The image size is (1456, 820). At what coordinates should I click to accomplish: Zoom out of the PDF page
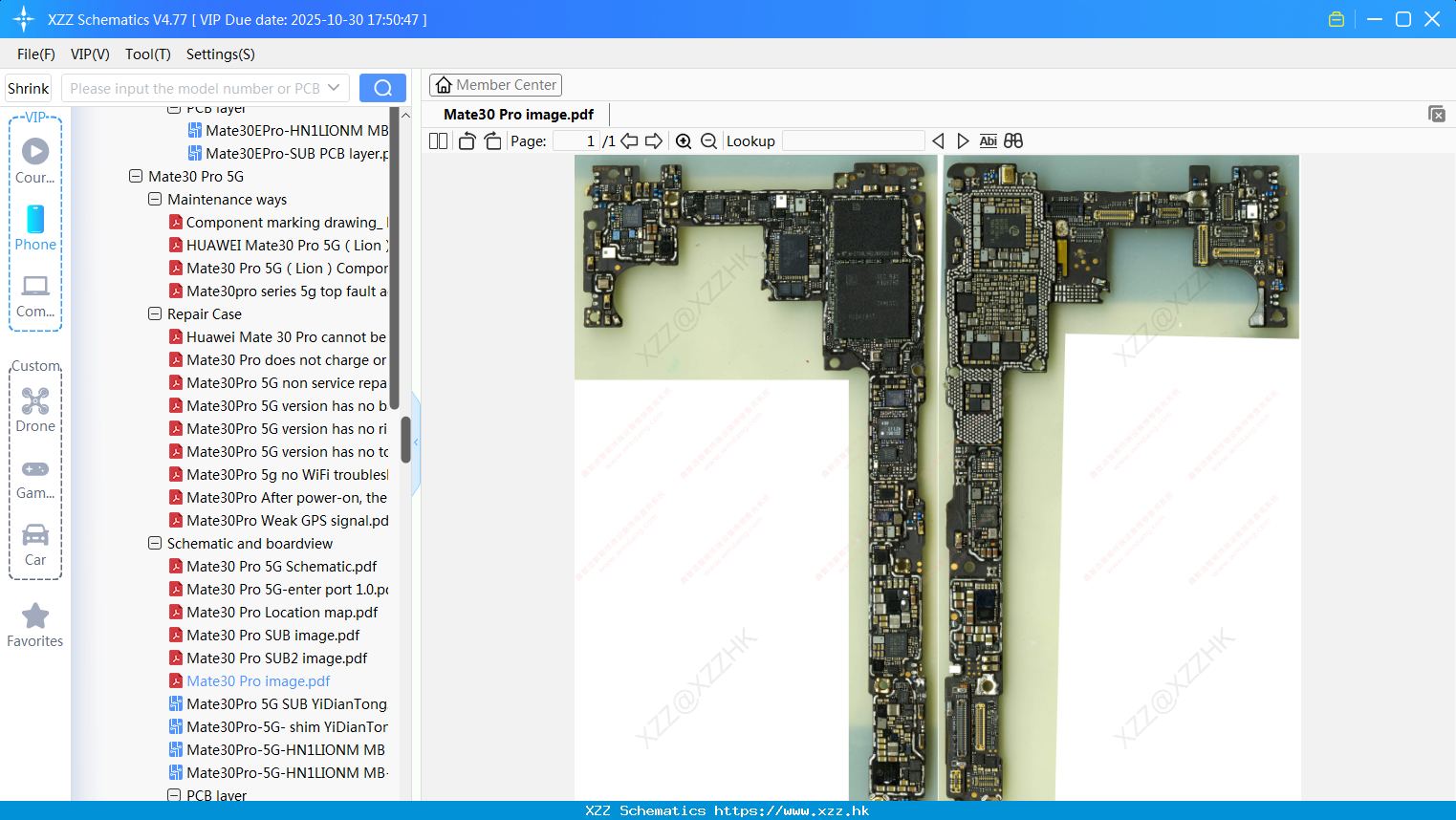tap(708, 141)
